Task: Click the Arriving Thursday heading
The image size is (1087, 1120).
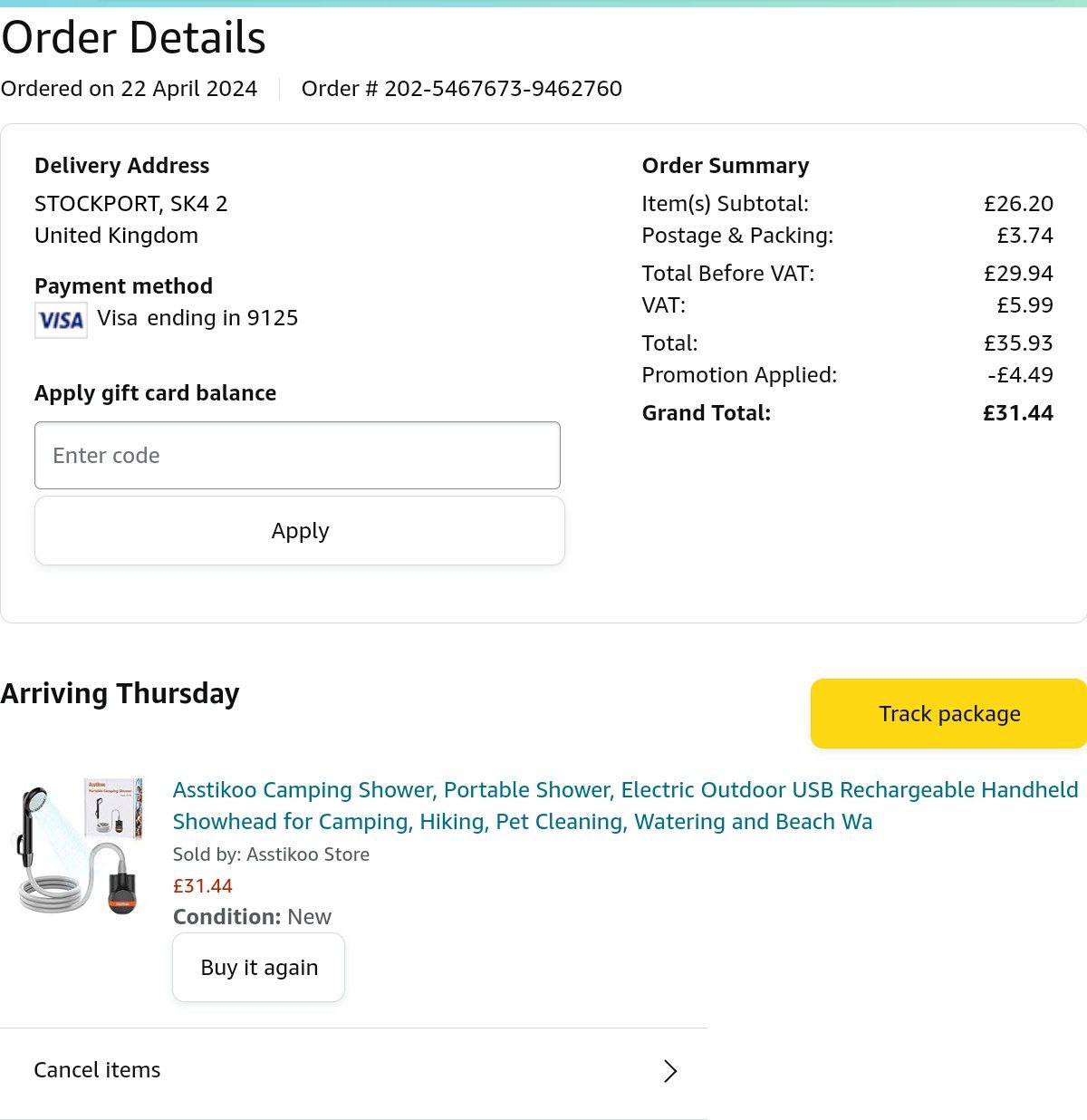Action: click(120, 693)
